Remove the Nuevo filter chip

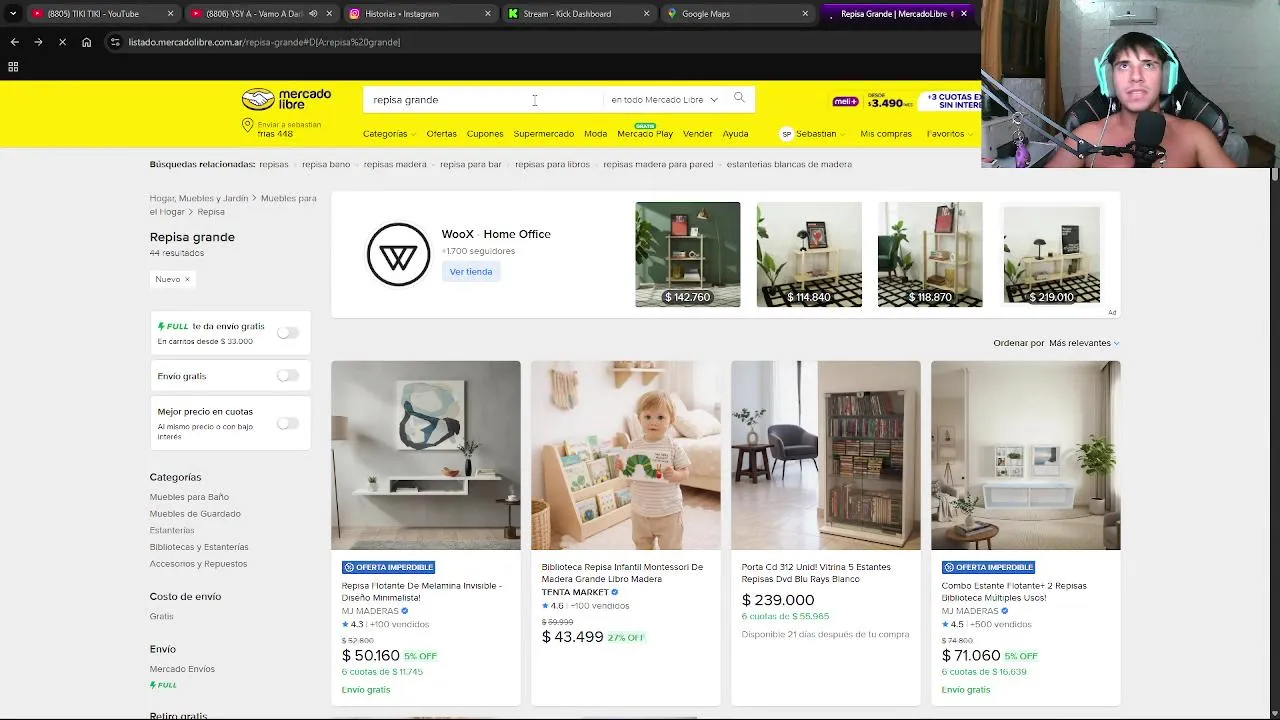187,279
